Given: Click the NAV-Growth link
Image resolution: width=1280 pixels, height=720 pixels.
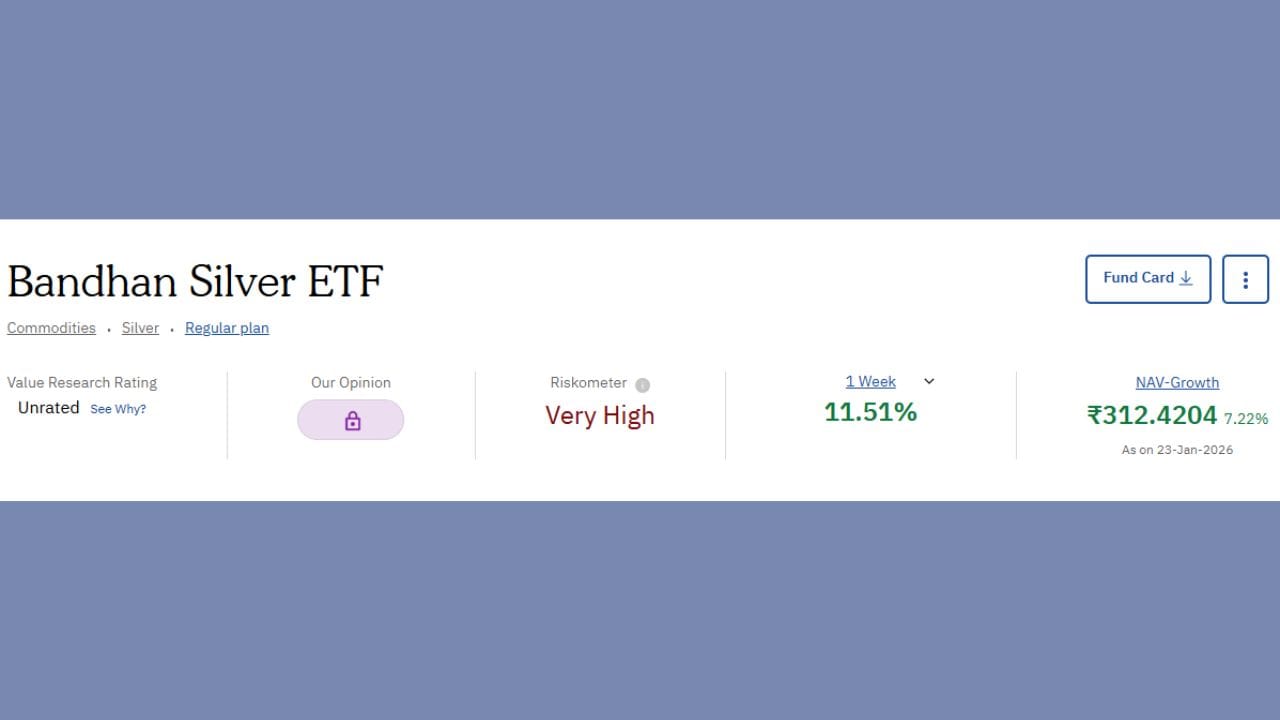Looking at the screenshot, I should (x=1177, y=382).
